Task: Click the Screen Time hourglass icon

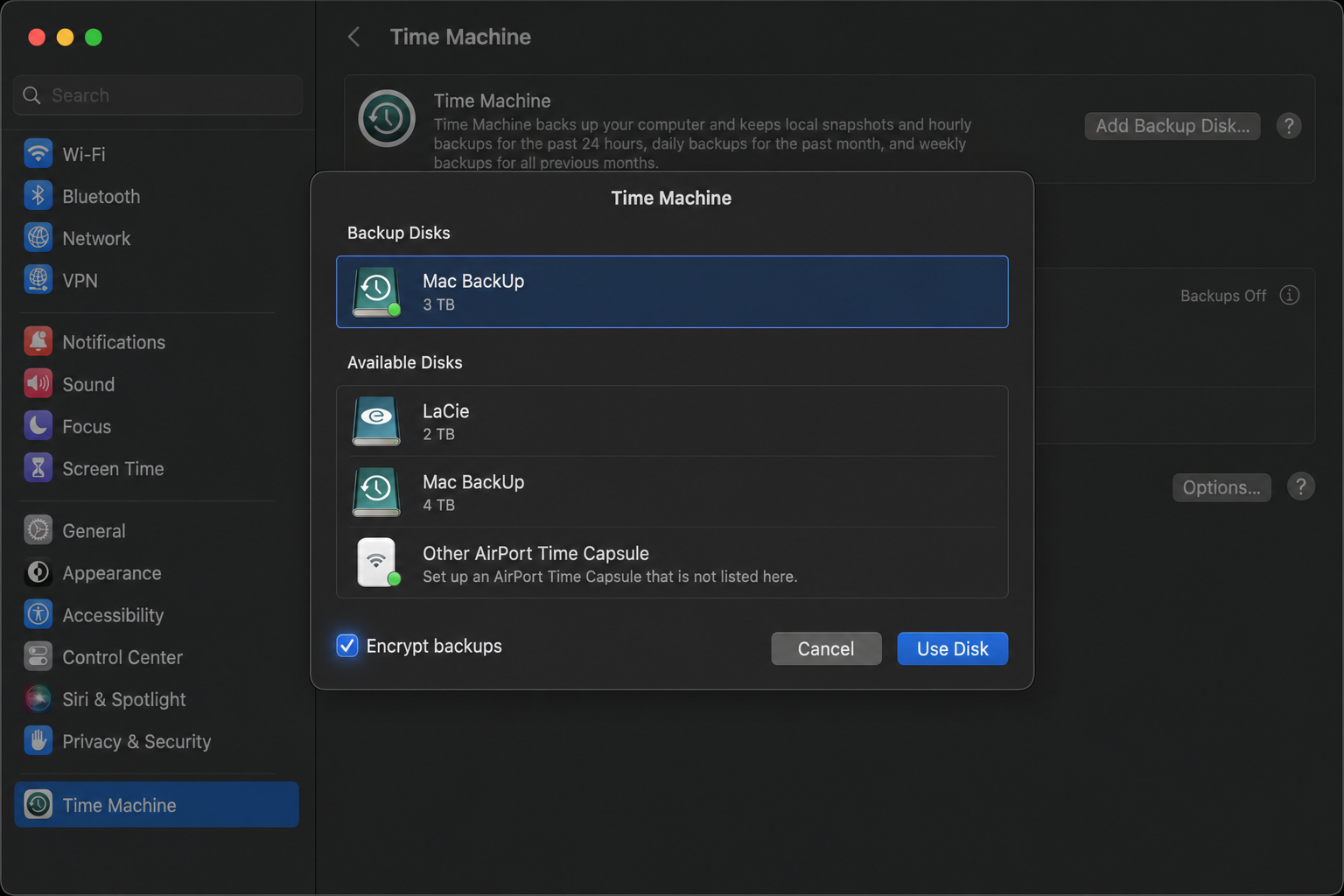Action: 38,467
